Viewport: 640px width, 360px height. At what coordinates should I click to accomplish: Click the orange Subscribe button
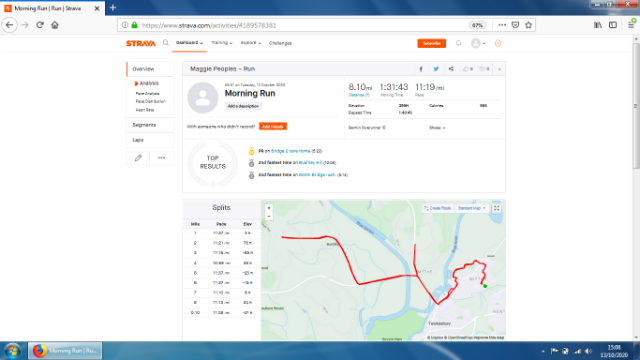[431, 43]
